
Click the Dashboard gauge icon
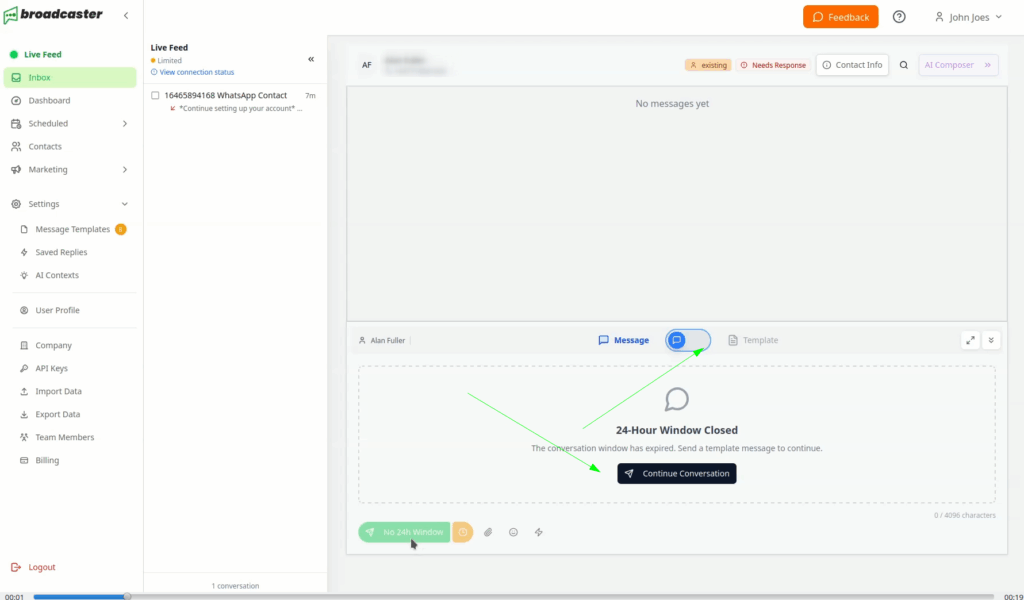point(16,101)
